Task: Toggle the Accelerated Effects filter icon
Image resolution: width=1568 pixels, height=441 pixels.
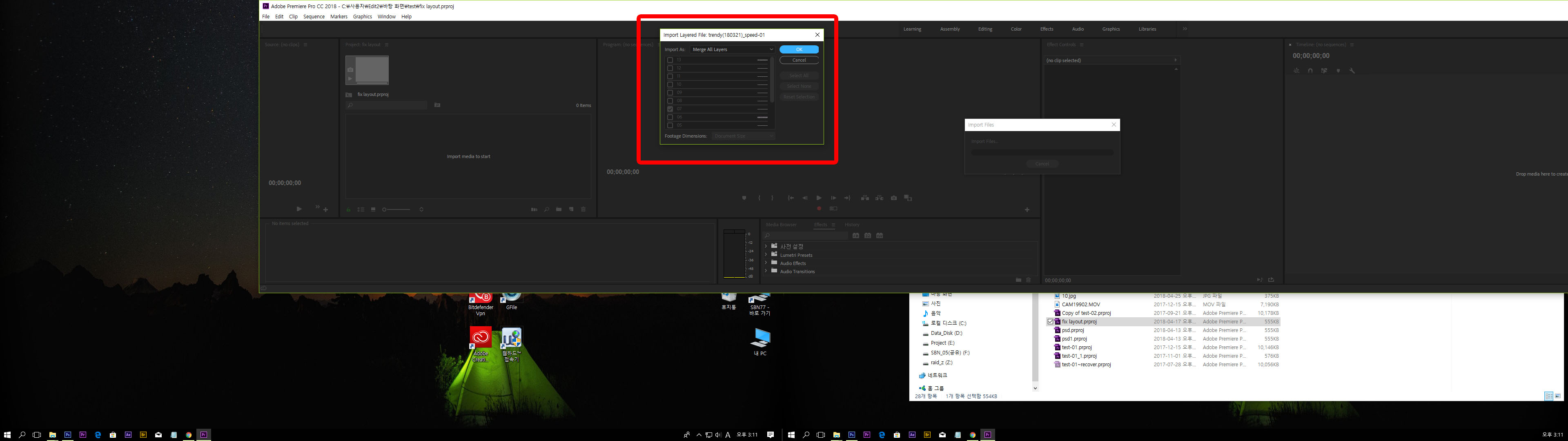Action: [856, 236]
